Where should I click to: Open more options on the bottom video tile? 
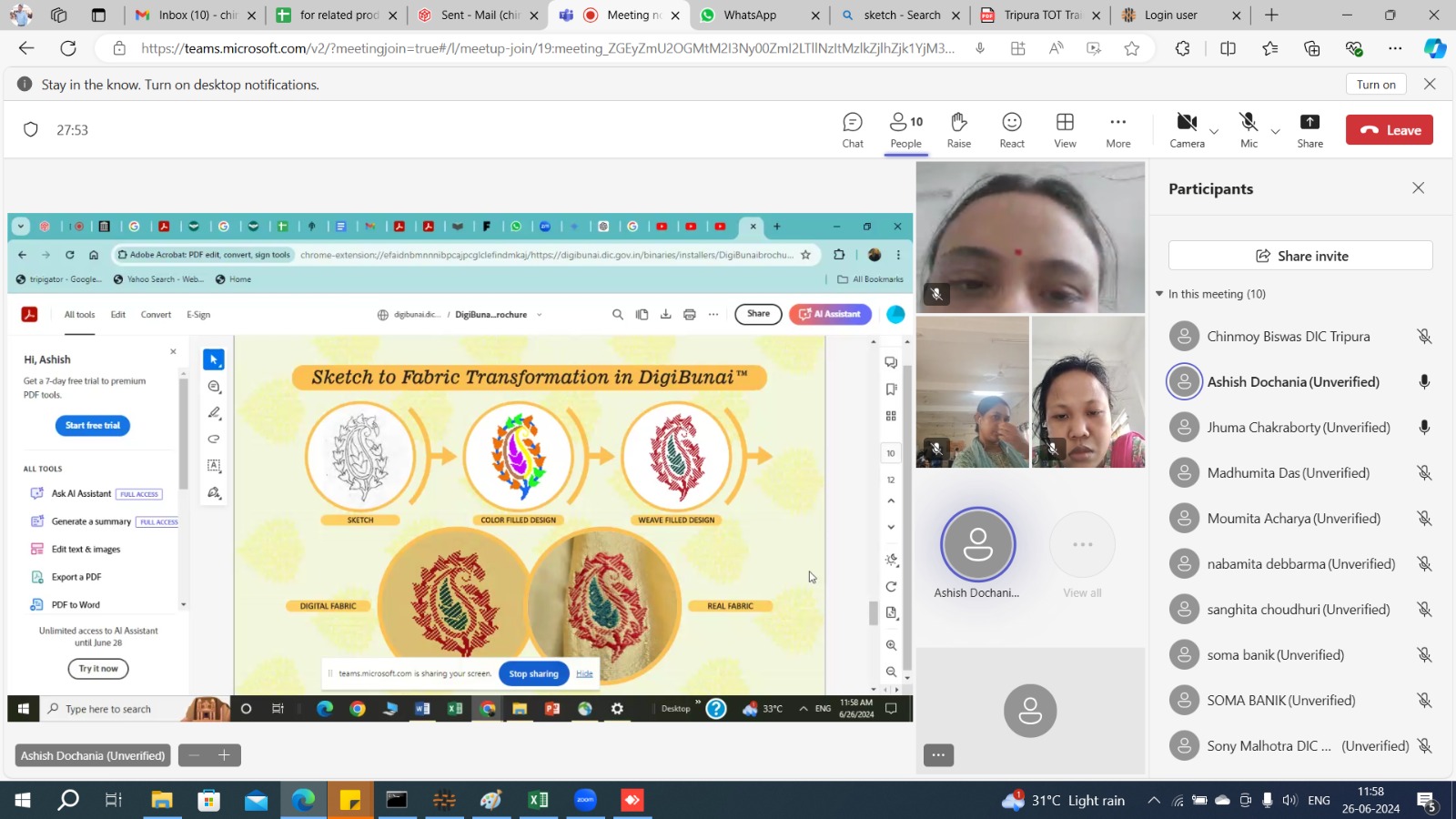[x=938, y=754]
